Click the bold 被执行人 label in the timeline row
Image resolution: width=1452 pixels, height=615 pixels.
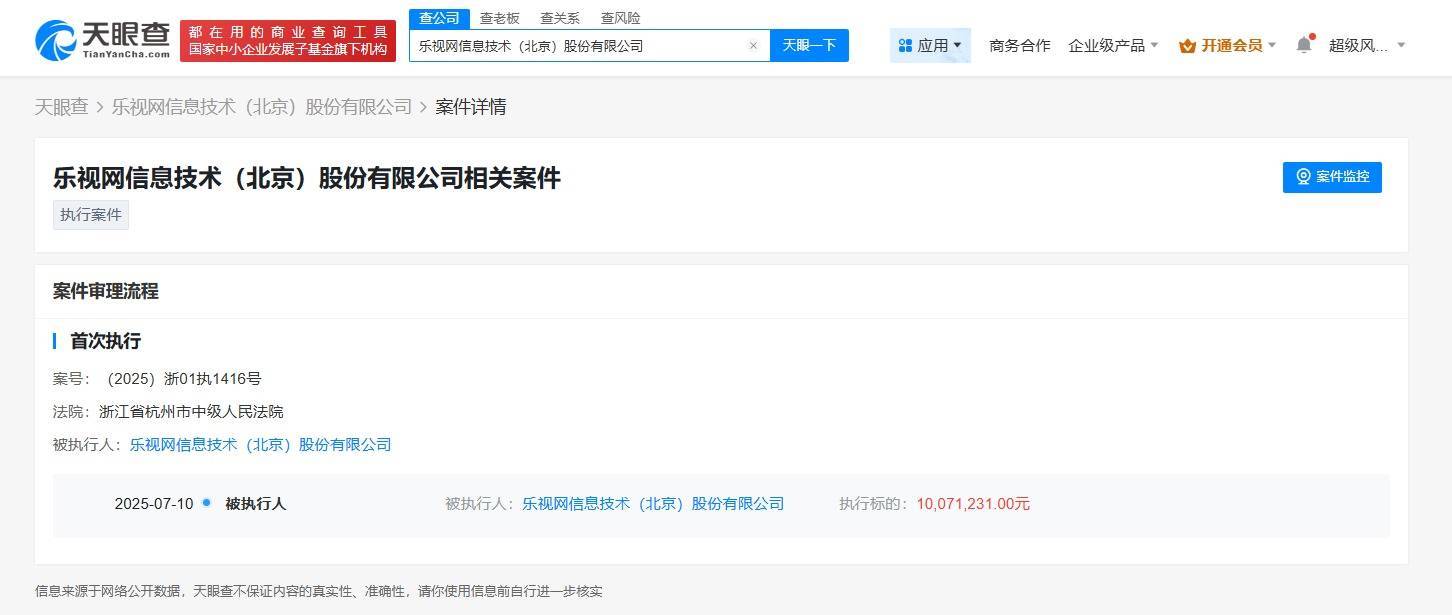[256, 504]
